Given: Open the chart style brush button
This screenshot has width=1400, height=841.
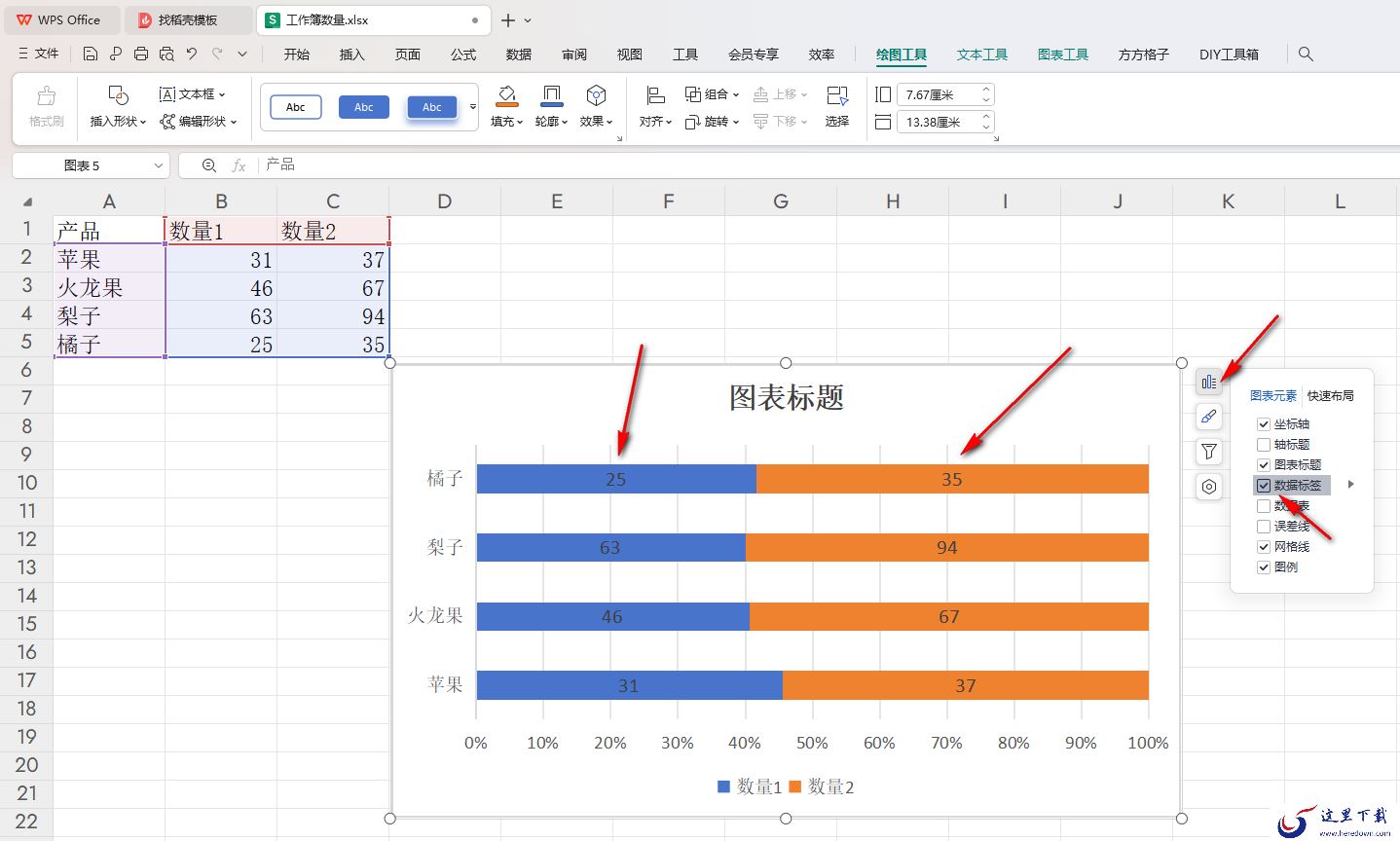Looking at the screenshot, I should pyautogui.click(x=1209, y=417).
